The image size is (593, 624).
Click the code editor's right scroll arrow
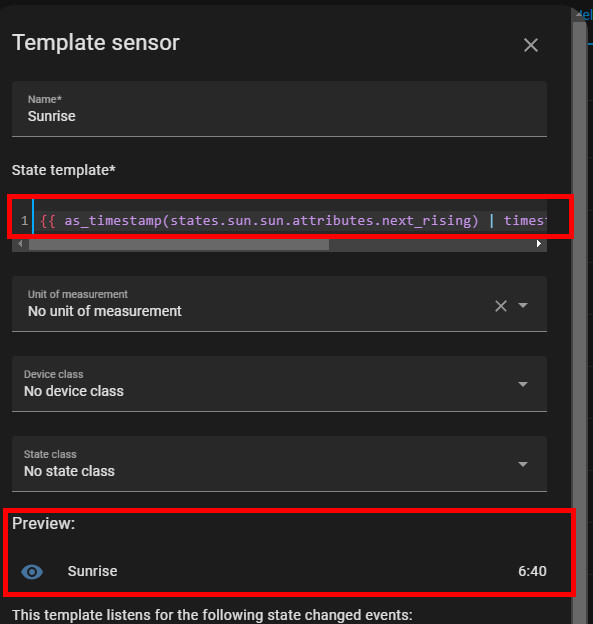[538, 244]
